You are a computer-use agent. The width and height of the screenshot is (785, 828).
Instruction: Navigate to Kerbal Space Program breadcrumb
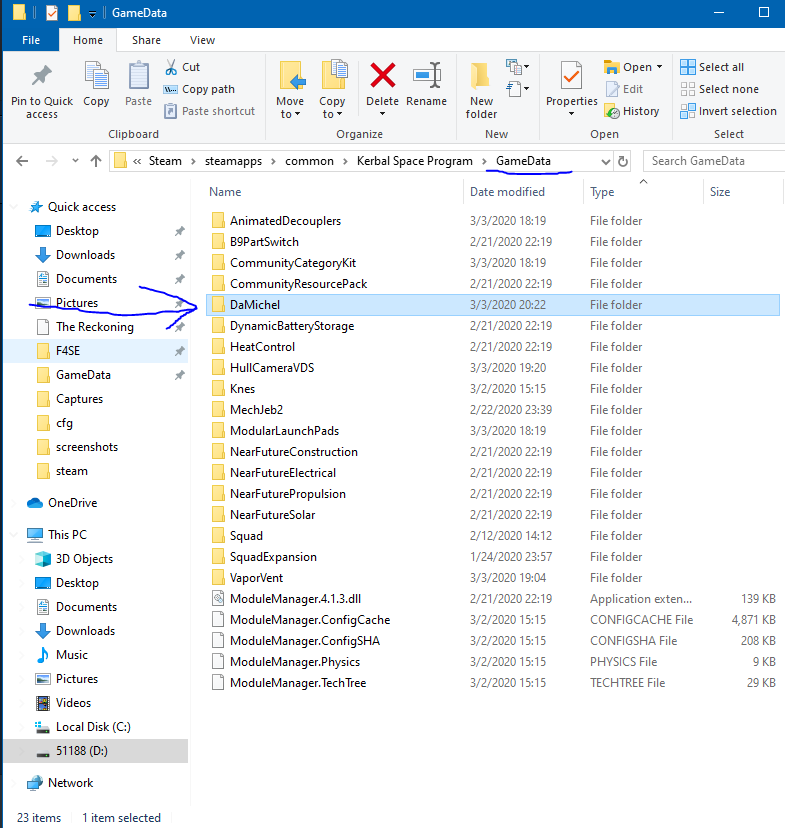pos(414,161)
